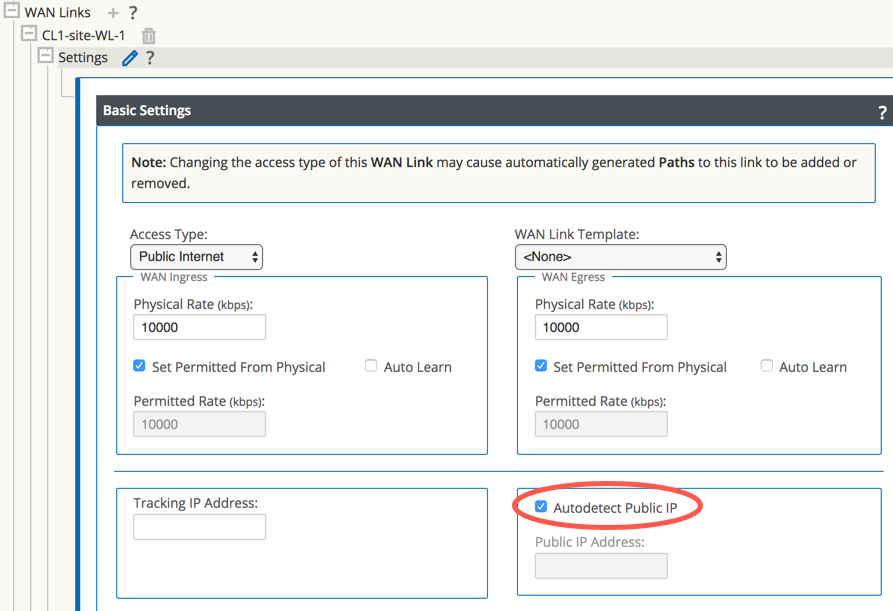The height and width of the screenshot is (611, 893).
Task: Open the WAN Link Template dropdown
Action: point(620,257)
